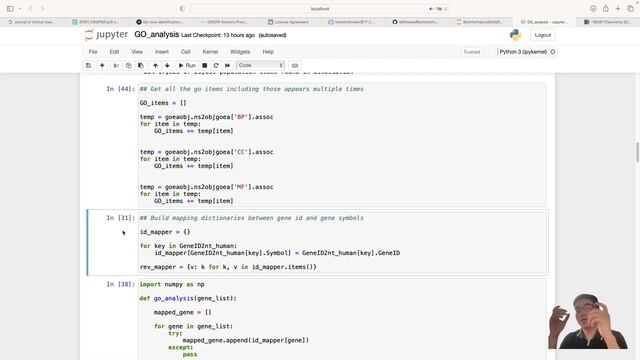Open the Edit menu
The height and width of the screenshot is (360, 640).
click(x=114, y=52)
